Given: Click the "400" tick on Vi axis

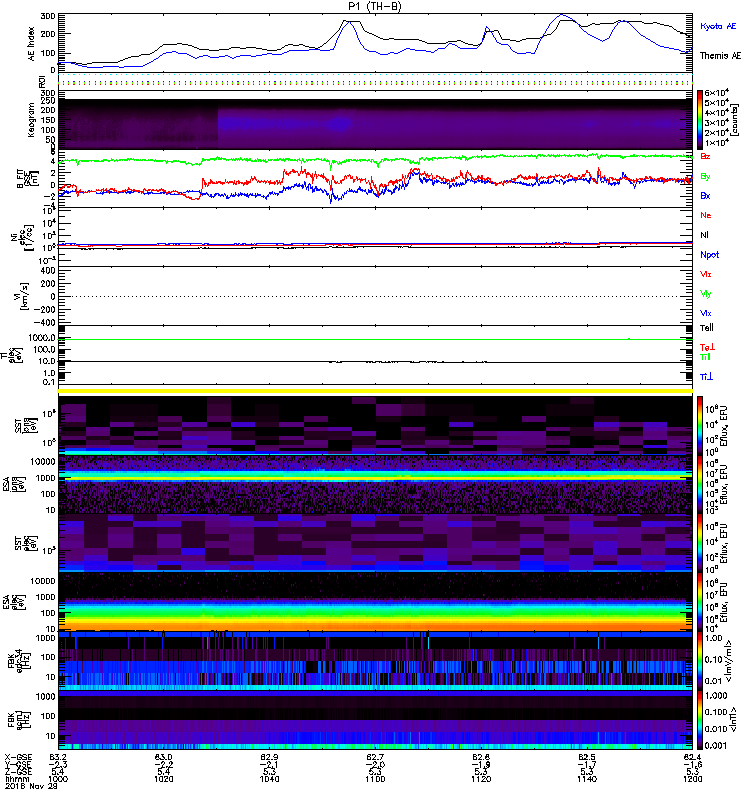Looking at the screenshot, I should click(x=48, y=270).
